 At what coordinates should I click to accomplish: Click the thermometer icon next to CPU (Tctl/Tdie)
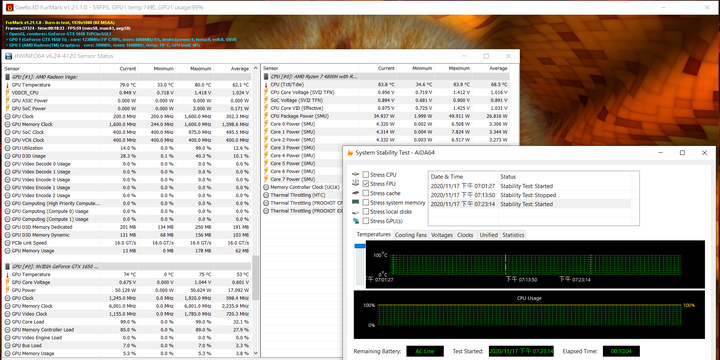(x=266, y=84)
